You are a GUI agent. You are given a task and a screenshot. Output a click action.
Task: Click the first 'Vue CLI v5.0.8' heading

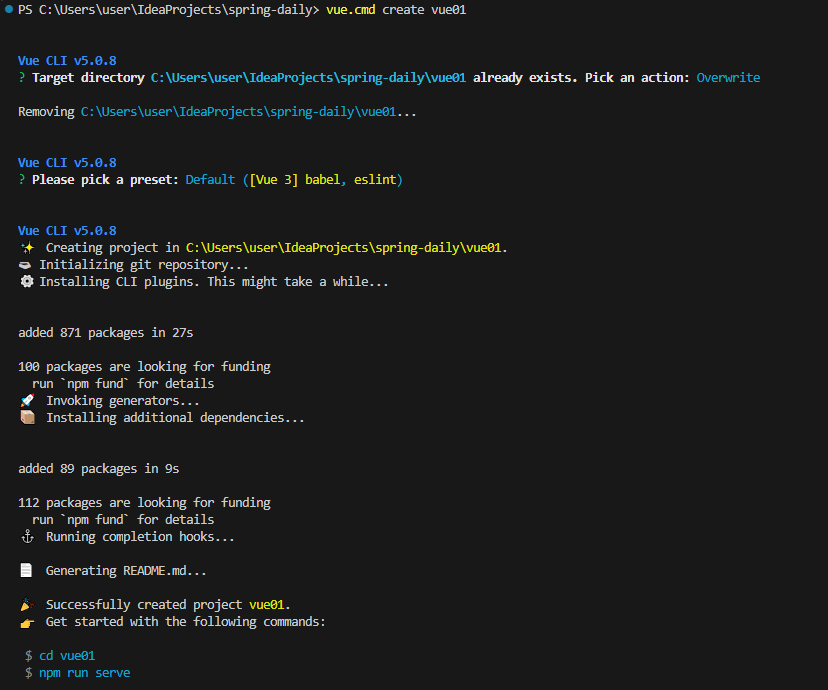67,61
